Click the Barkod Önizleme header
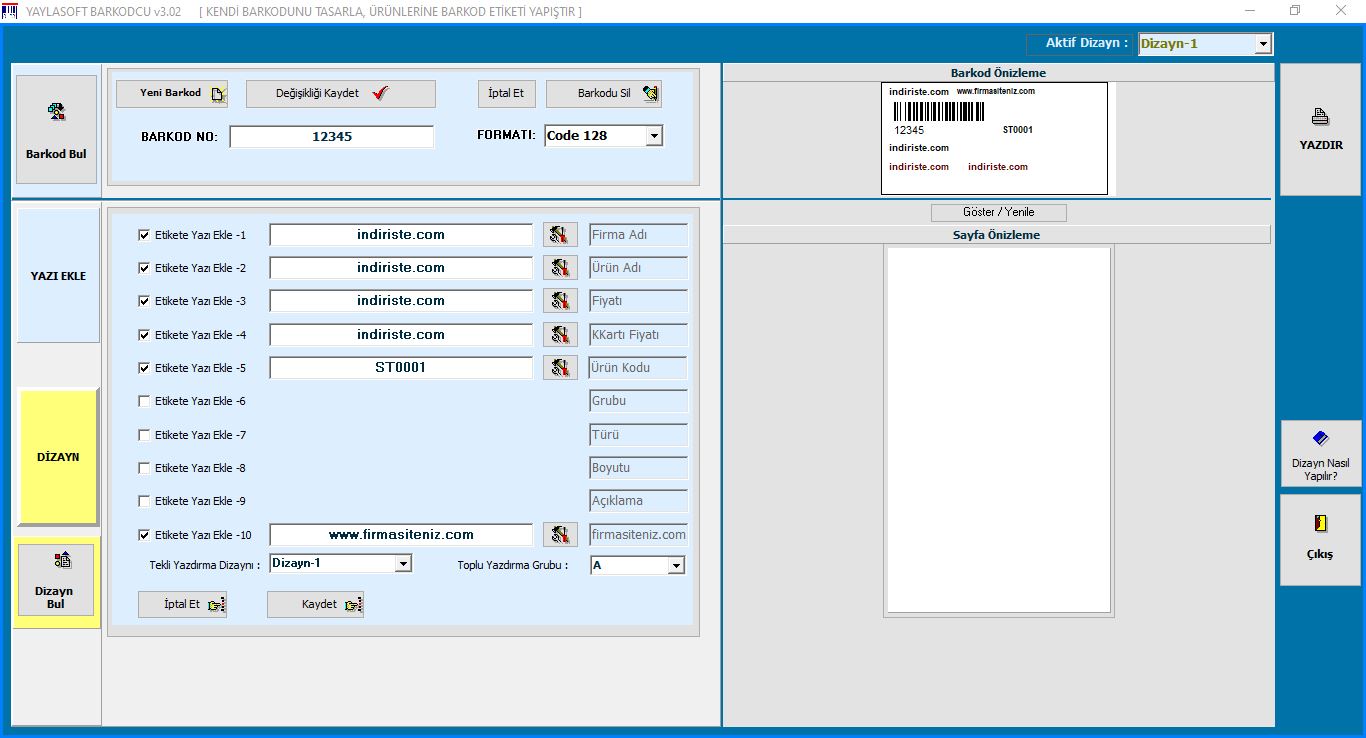Screen dimensions: 1366x738 (x=998, y=73)
